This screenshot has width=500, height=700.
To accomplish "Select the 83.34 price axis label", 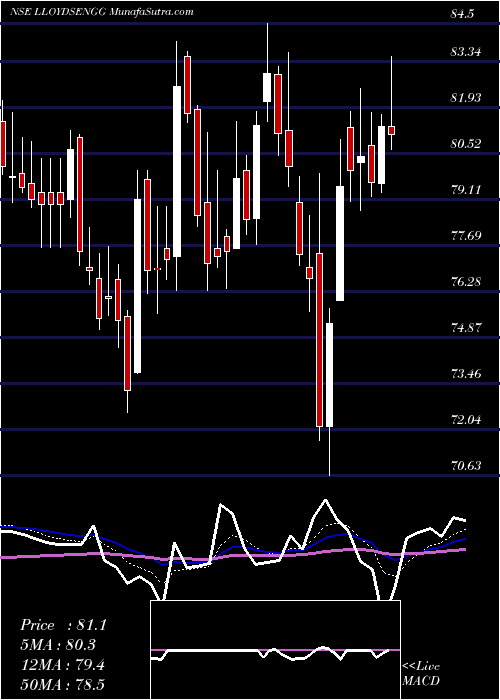I will click(466, 52).
